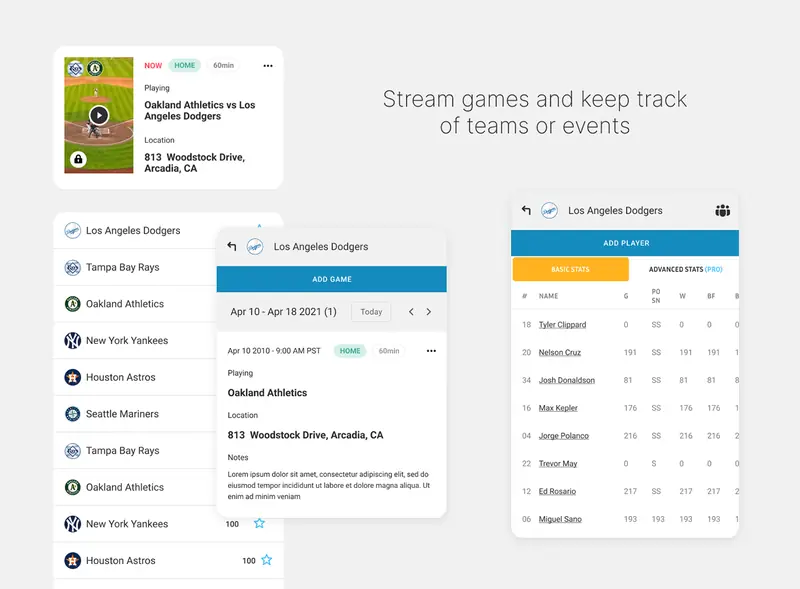Select Seattle Mariners in team list

pos(135,414)
